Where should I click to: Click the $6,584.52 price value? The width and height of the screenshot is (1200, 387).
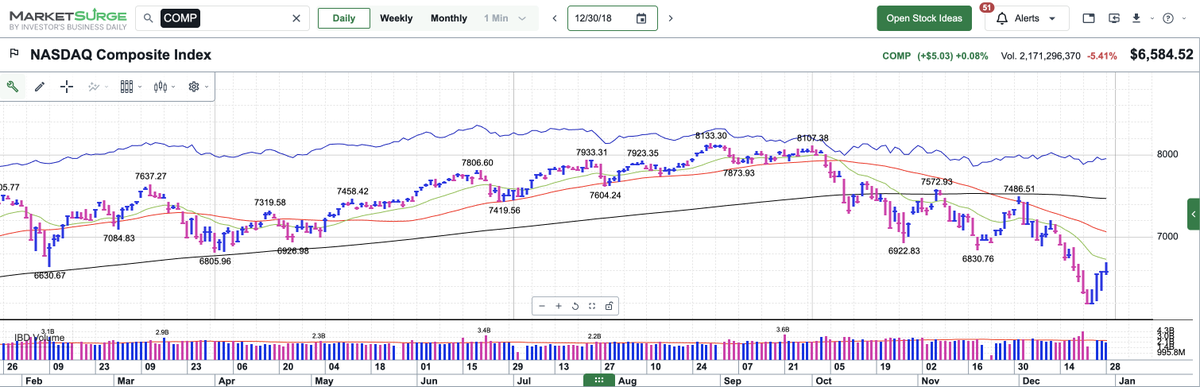[x=1161, y=55]
